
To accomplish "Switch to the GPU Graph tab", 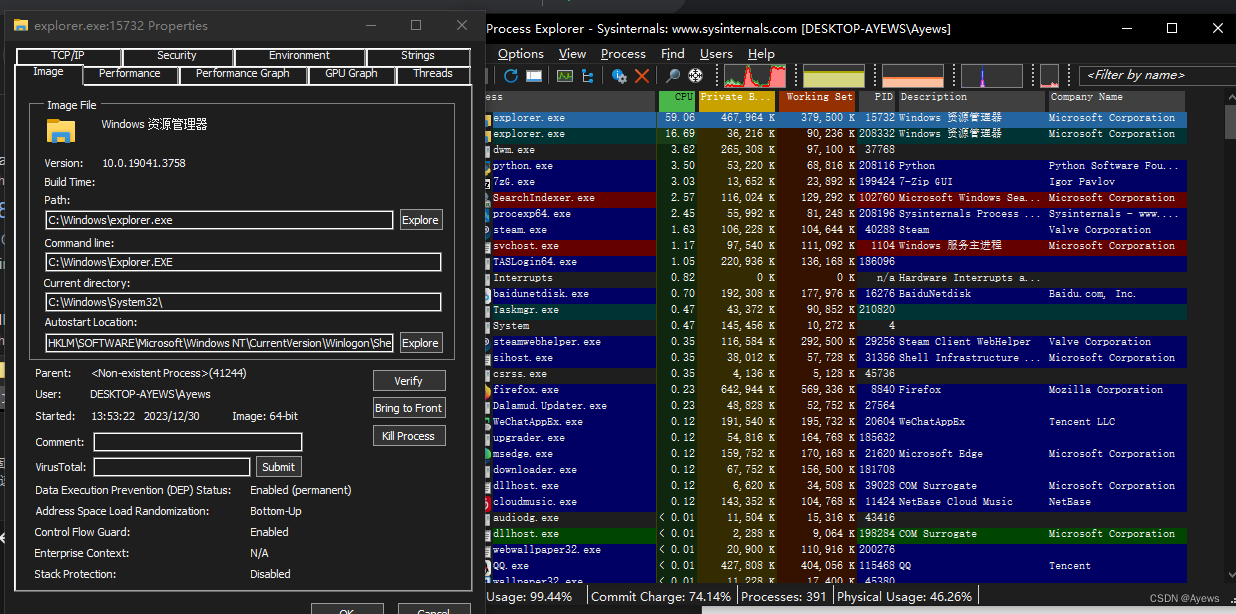I will [351, 74].
